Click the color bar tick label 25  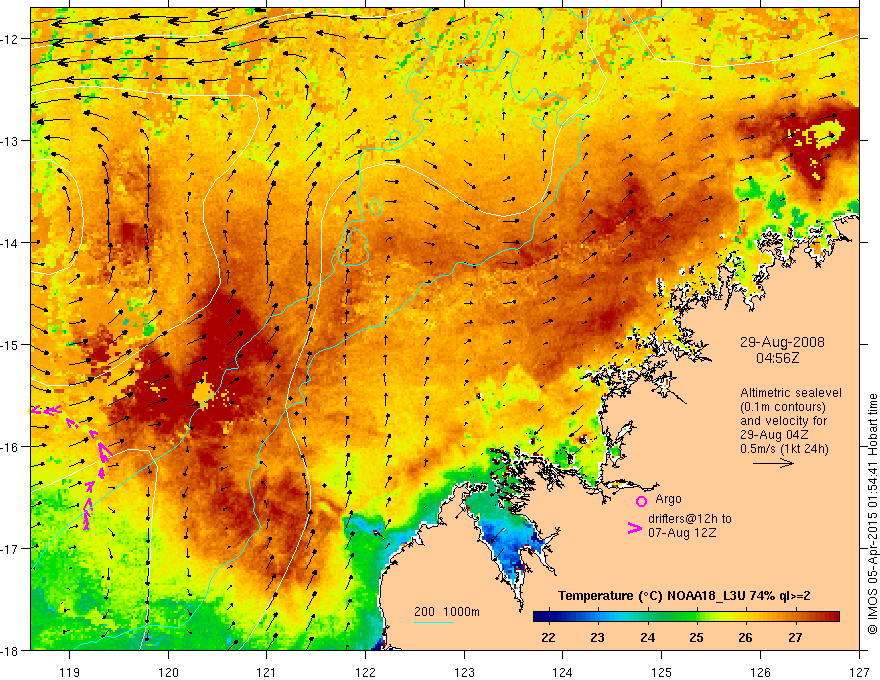click(696, 637)
